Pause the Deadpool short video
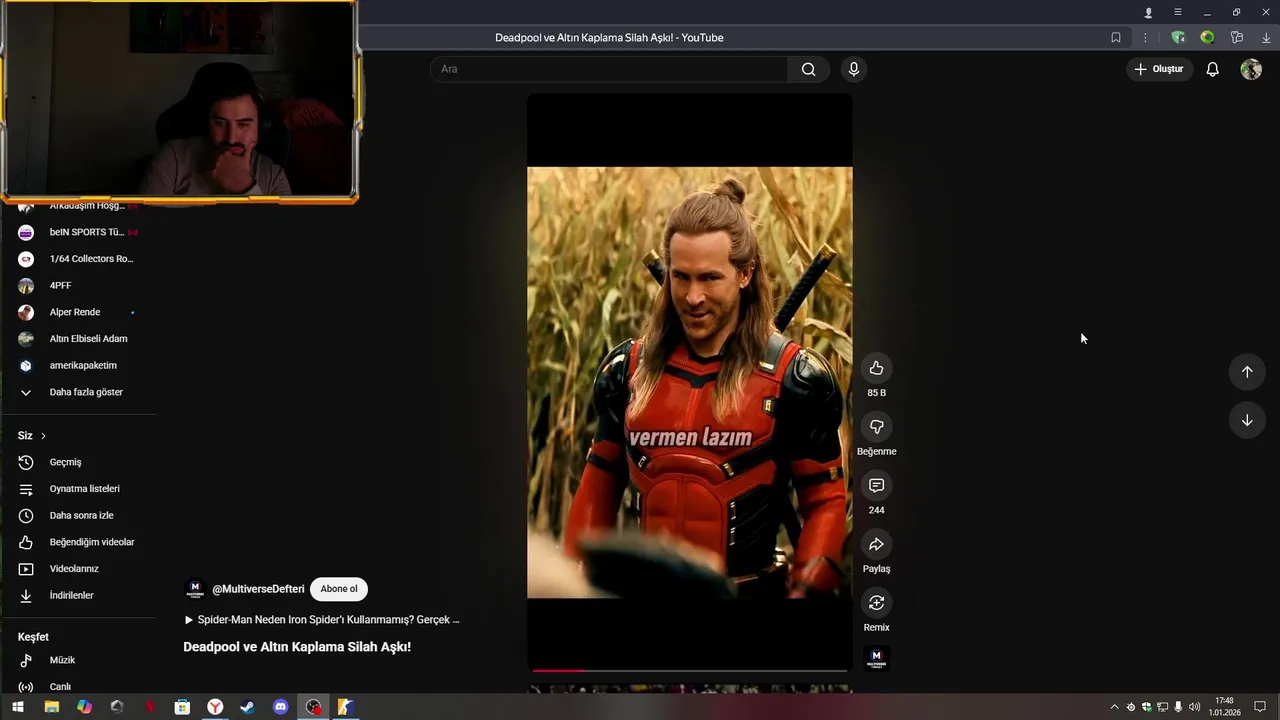Viewport: 1280px width, 720px height. pyautogui.click(x=690, y=382)
